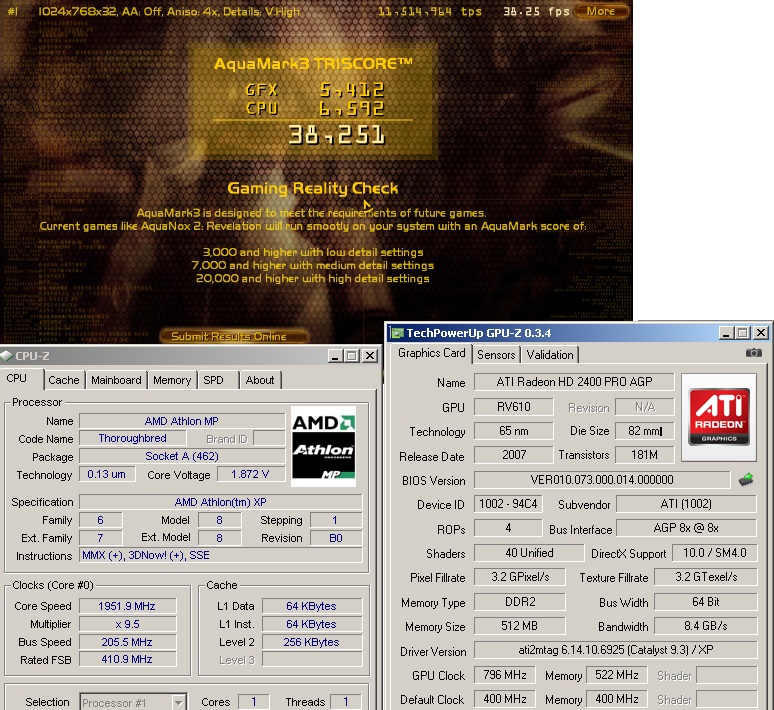Select the Graphics Card tab in GPU-Z
Viewport: 774px width, 710px height.
[x=431, y=353]
